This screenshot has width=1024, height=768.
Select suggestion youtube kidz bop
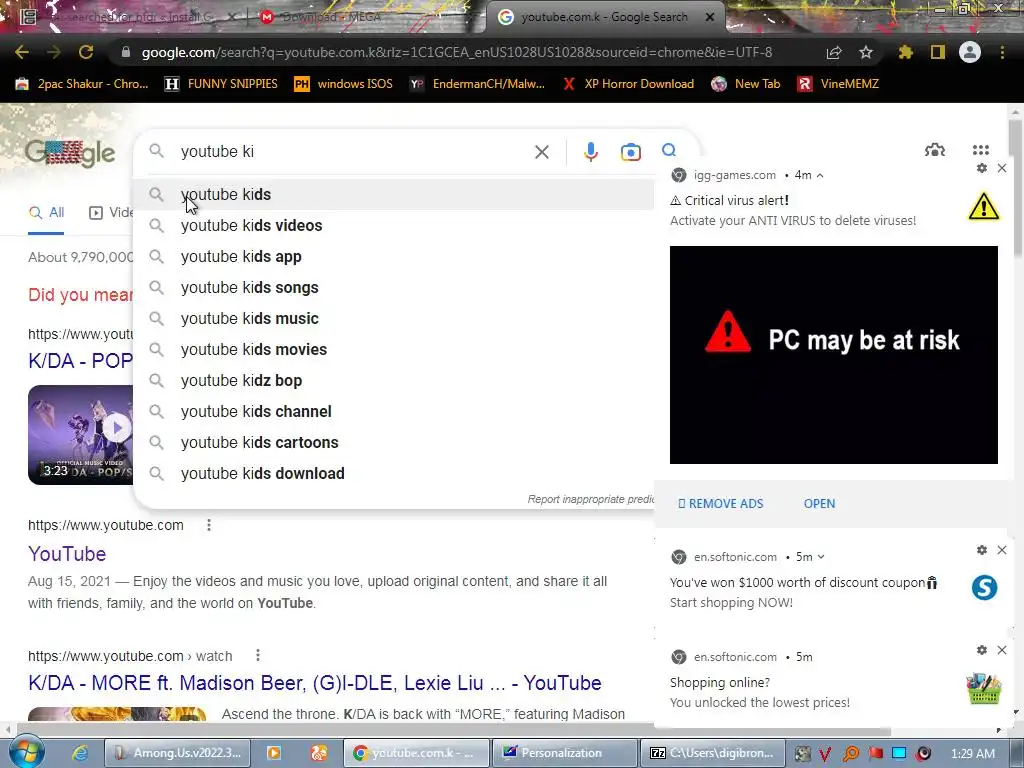[x=394, y=381]
